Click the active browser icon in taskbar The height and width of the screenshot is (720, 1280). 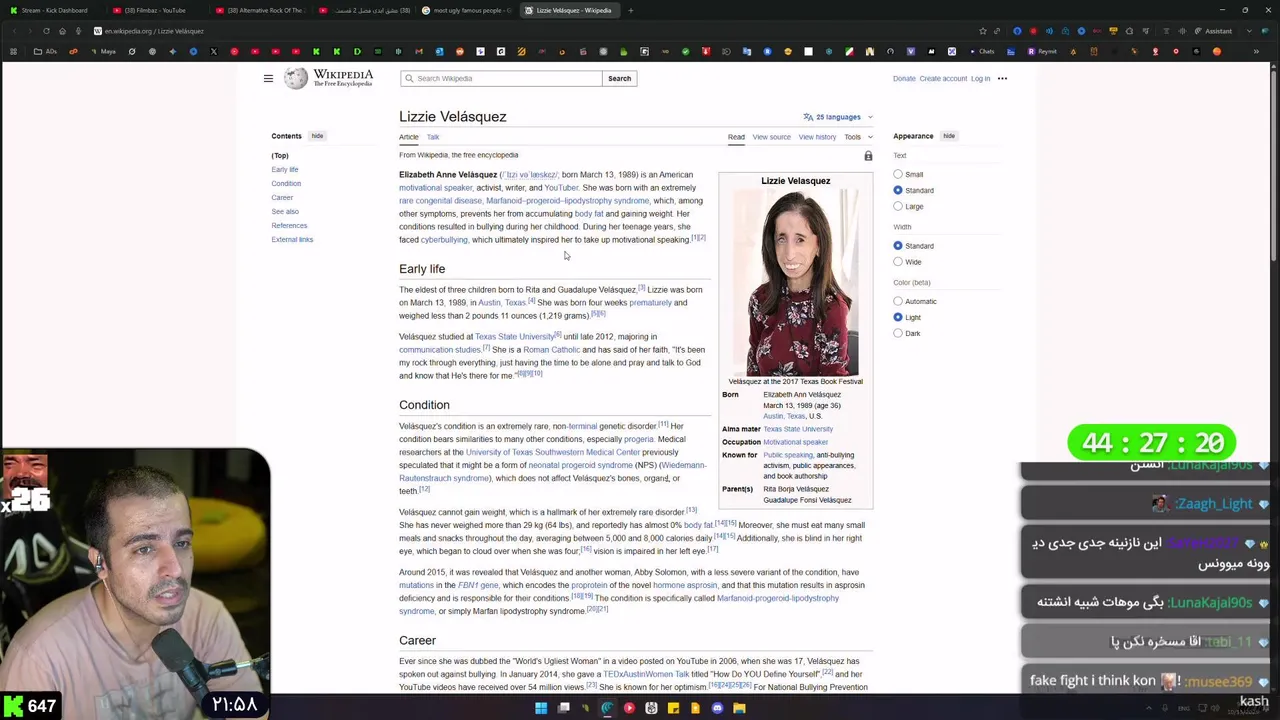[x=607, y=708]
